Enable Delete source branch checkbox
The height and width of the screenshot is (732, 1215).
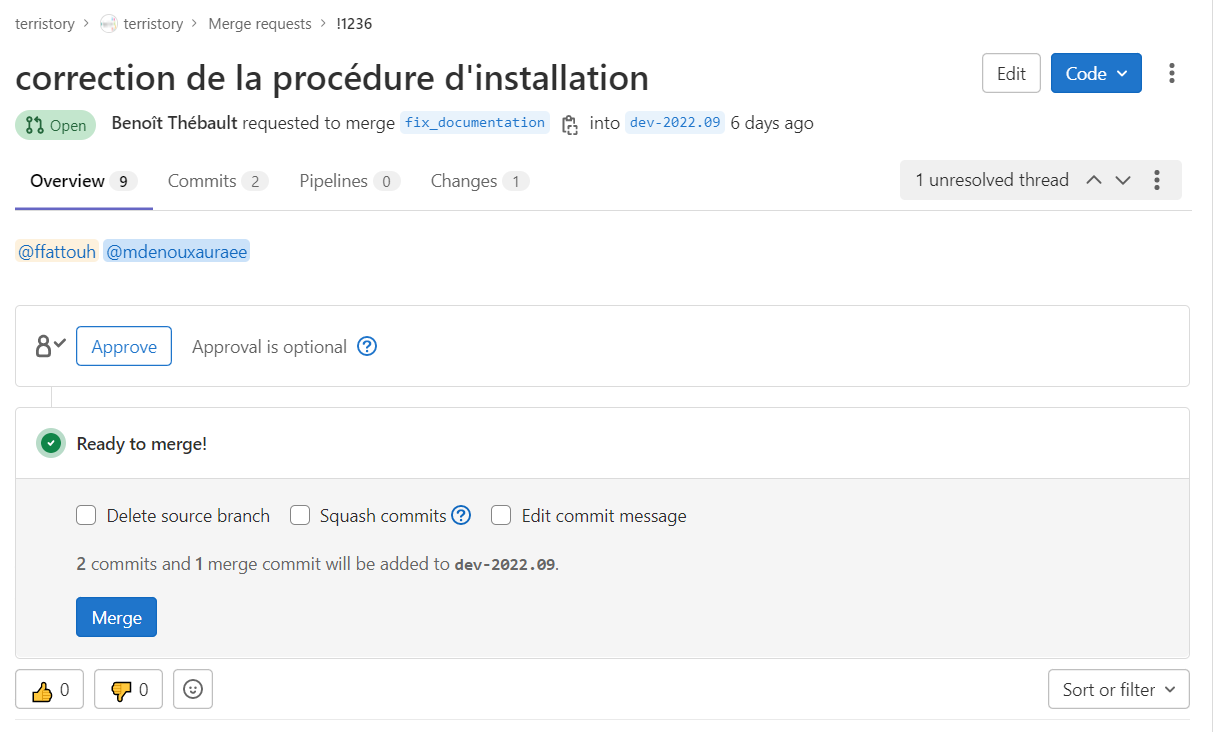86,516
